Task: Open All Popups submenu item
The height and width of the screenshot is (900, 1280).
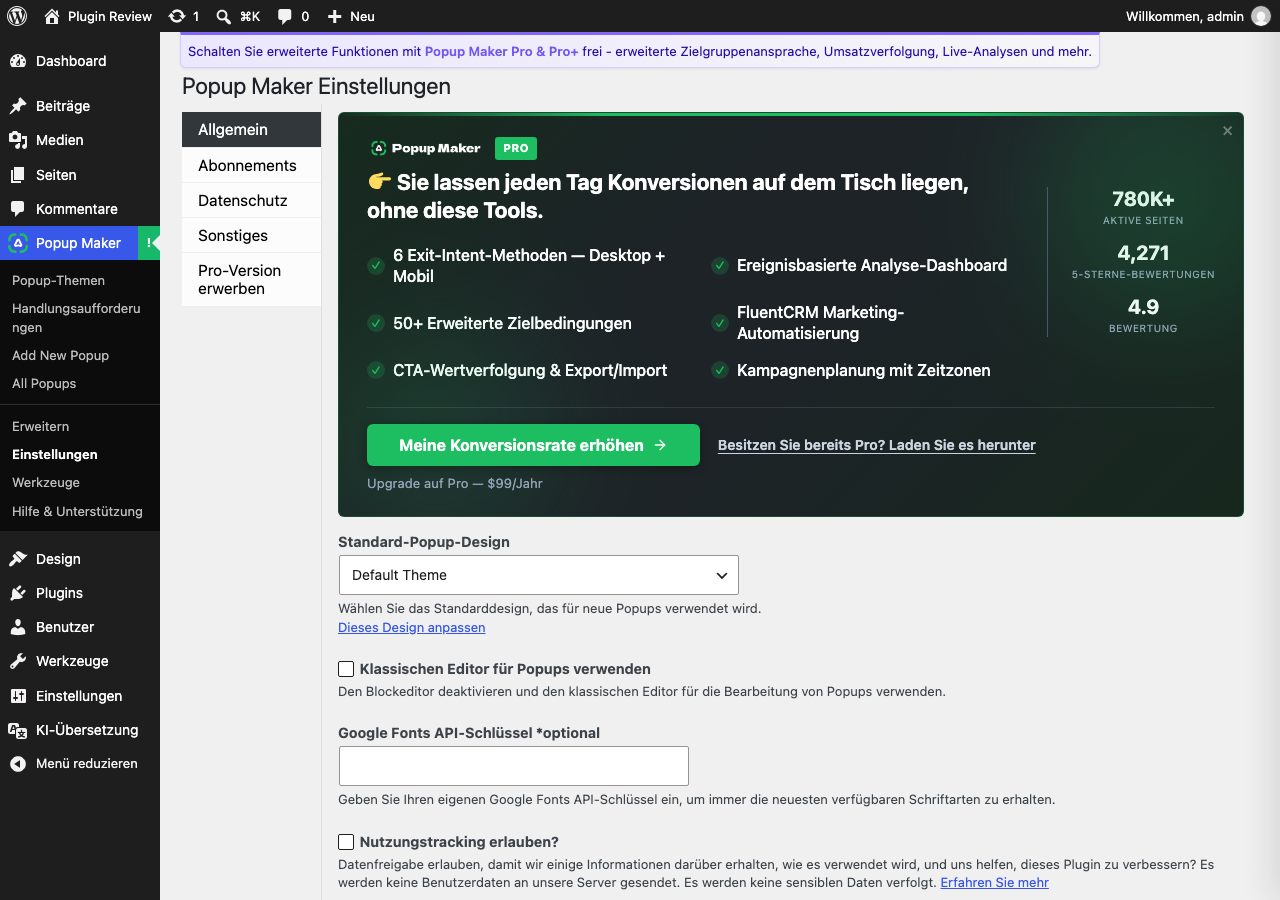Action: pyautogui.click(x=44, y=384)
